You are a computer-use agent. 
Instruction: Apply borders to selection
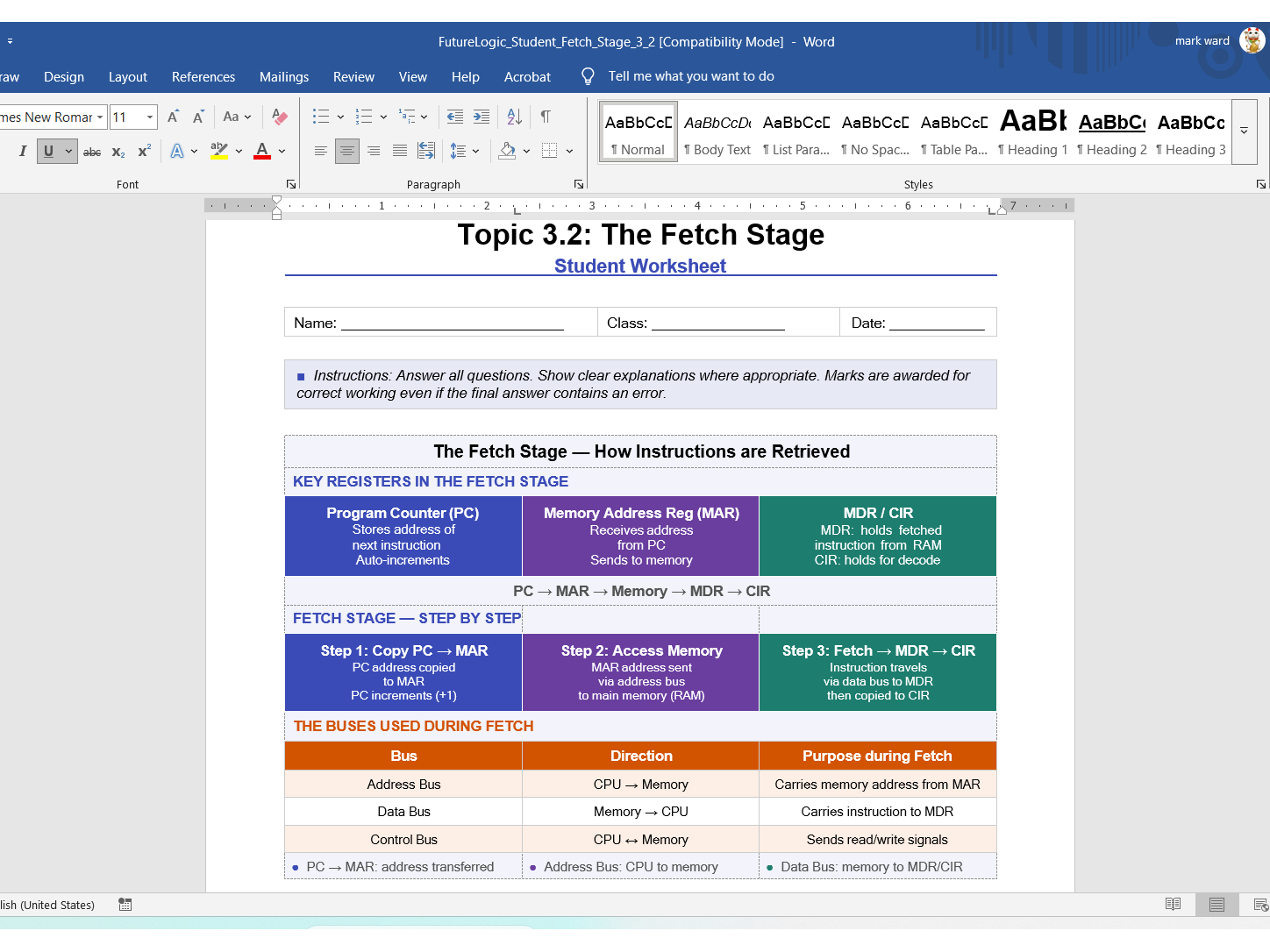click(x=550, y=151)
